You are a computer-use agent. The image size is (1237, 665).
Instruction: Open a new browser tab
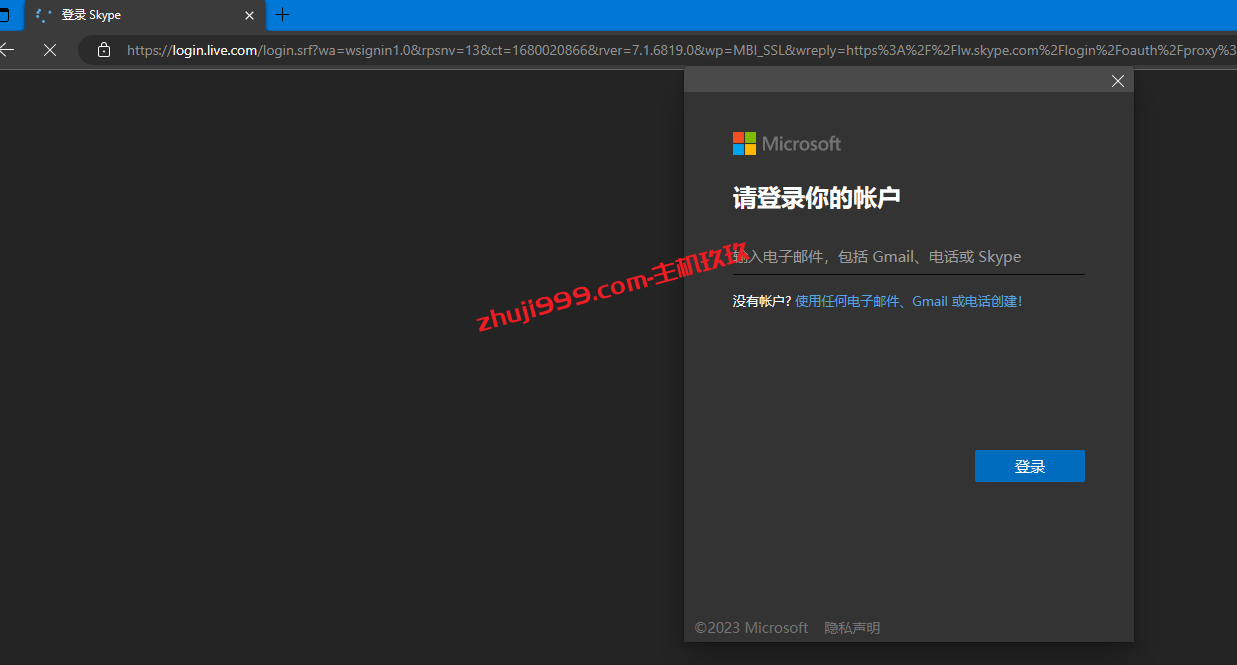283,15
